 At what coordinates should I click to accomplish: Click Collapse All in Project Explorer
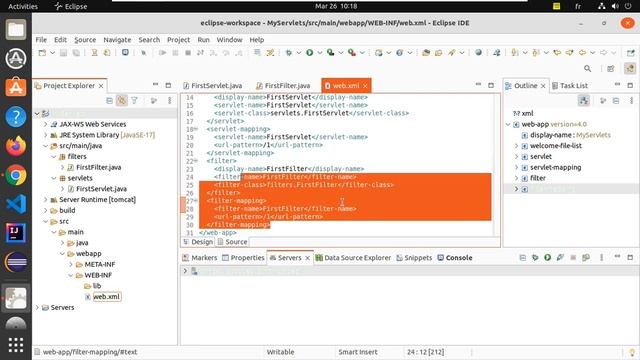[109, 100]
